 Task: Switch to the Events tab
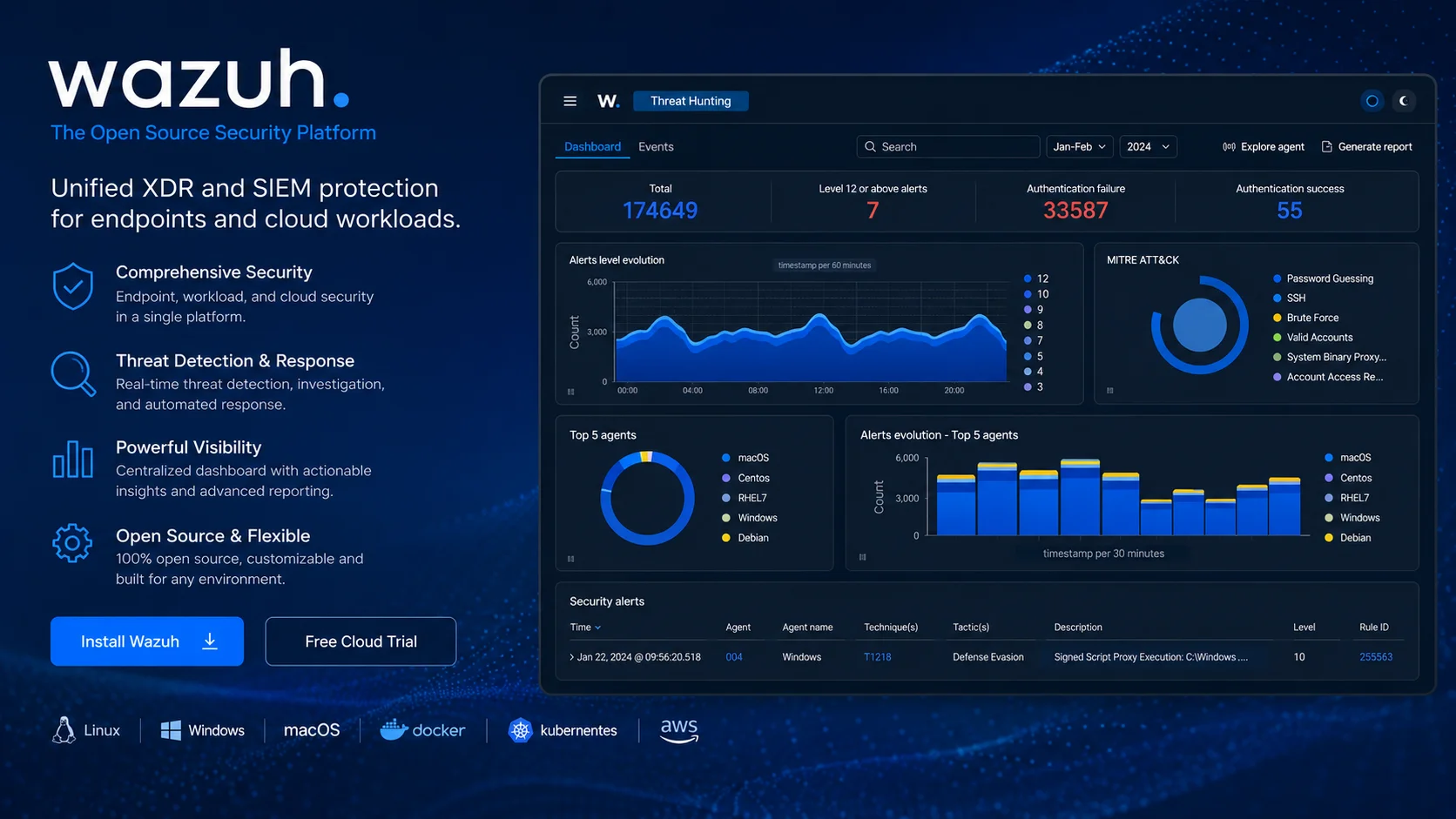(x=656, y=147)
